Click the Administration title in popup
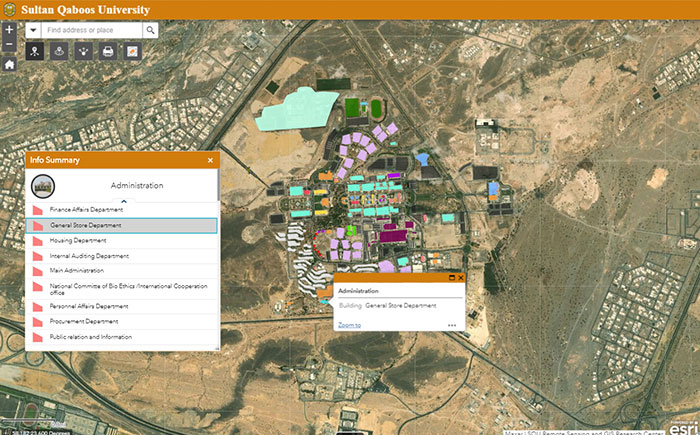The height and width of the screenshot is (435, 700). coord(358,291)
